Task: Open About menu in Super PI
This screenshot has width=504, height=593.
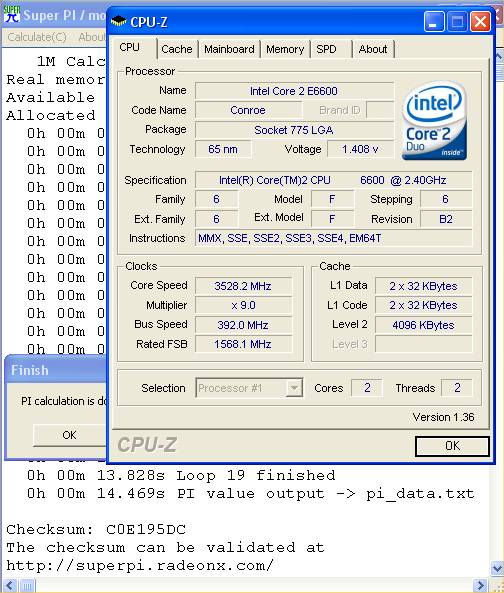Action: [91, 37]
